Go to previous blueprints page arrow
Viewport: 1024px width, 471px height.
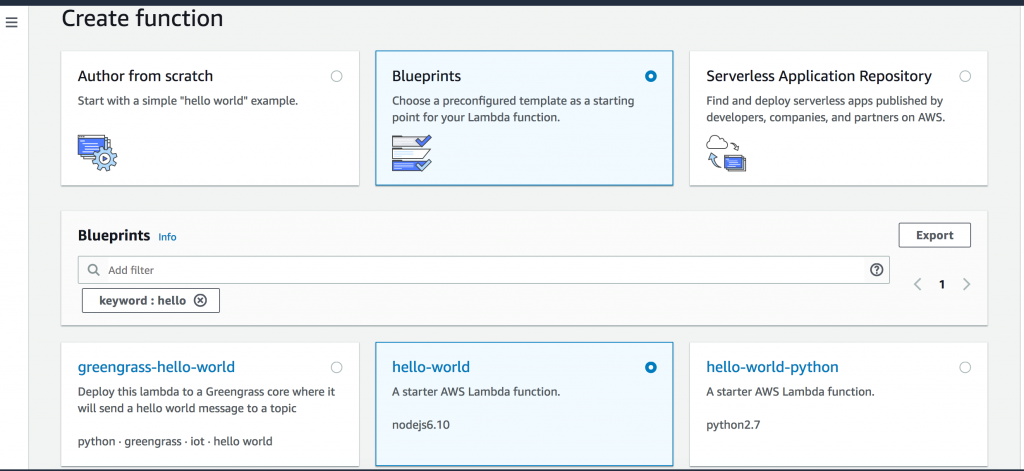(918, 284)
